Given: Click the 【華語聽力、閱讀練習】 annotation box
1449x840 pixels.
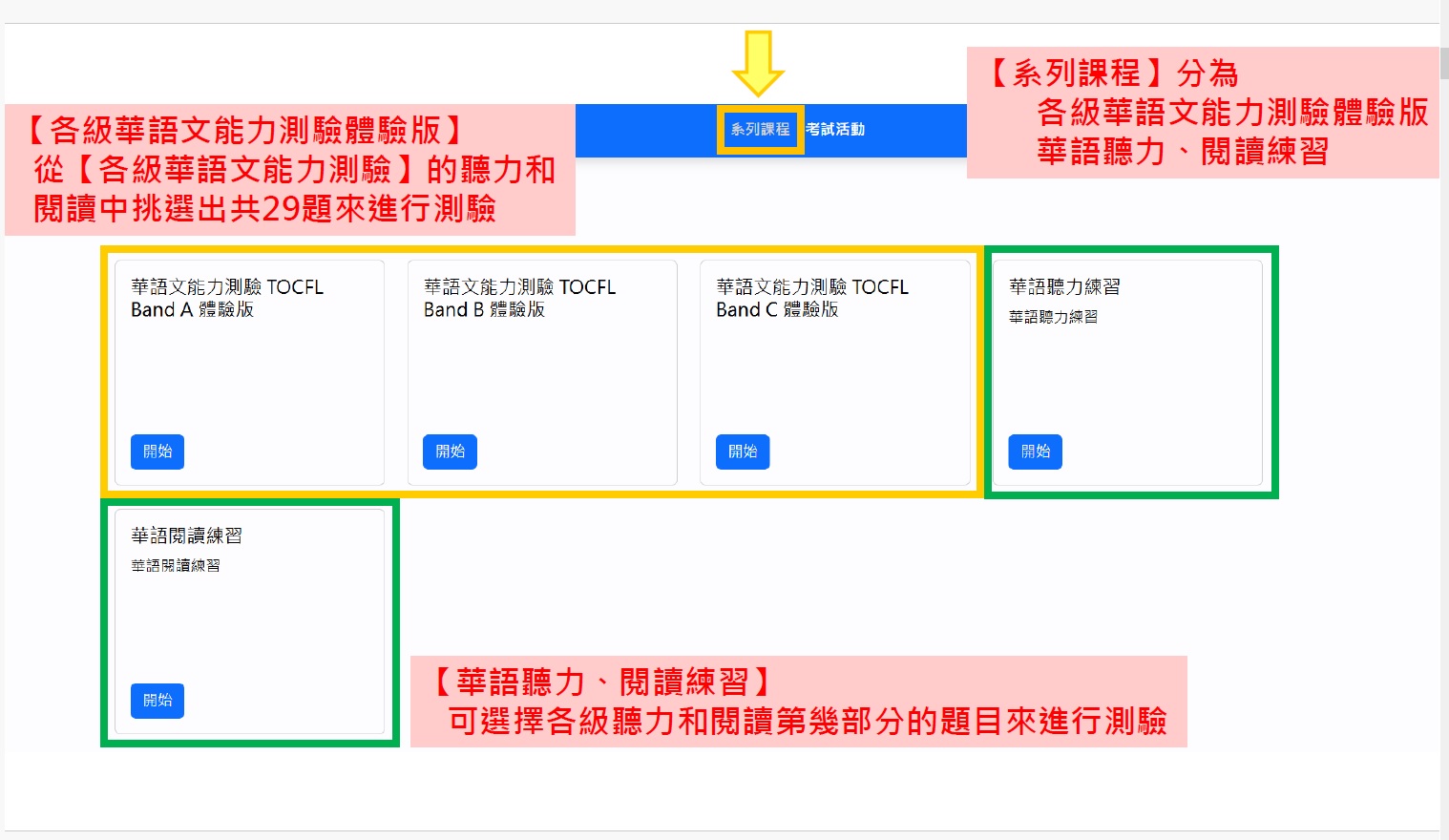Looking at the screenshot, I should [x=798, y=702].
